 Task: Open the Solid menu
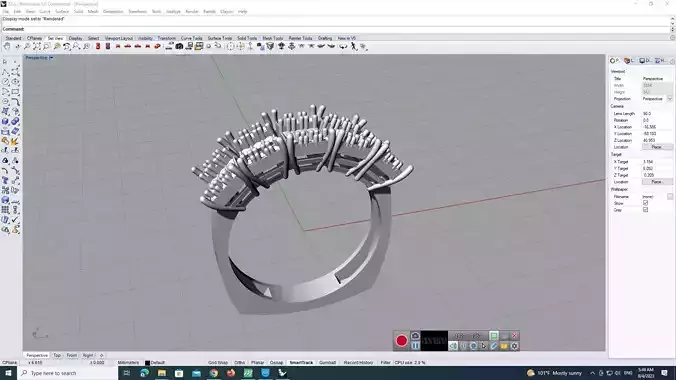coord(78,12)
